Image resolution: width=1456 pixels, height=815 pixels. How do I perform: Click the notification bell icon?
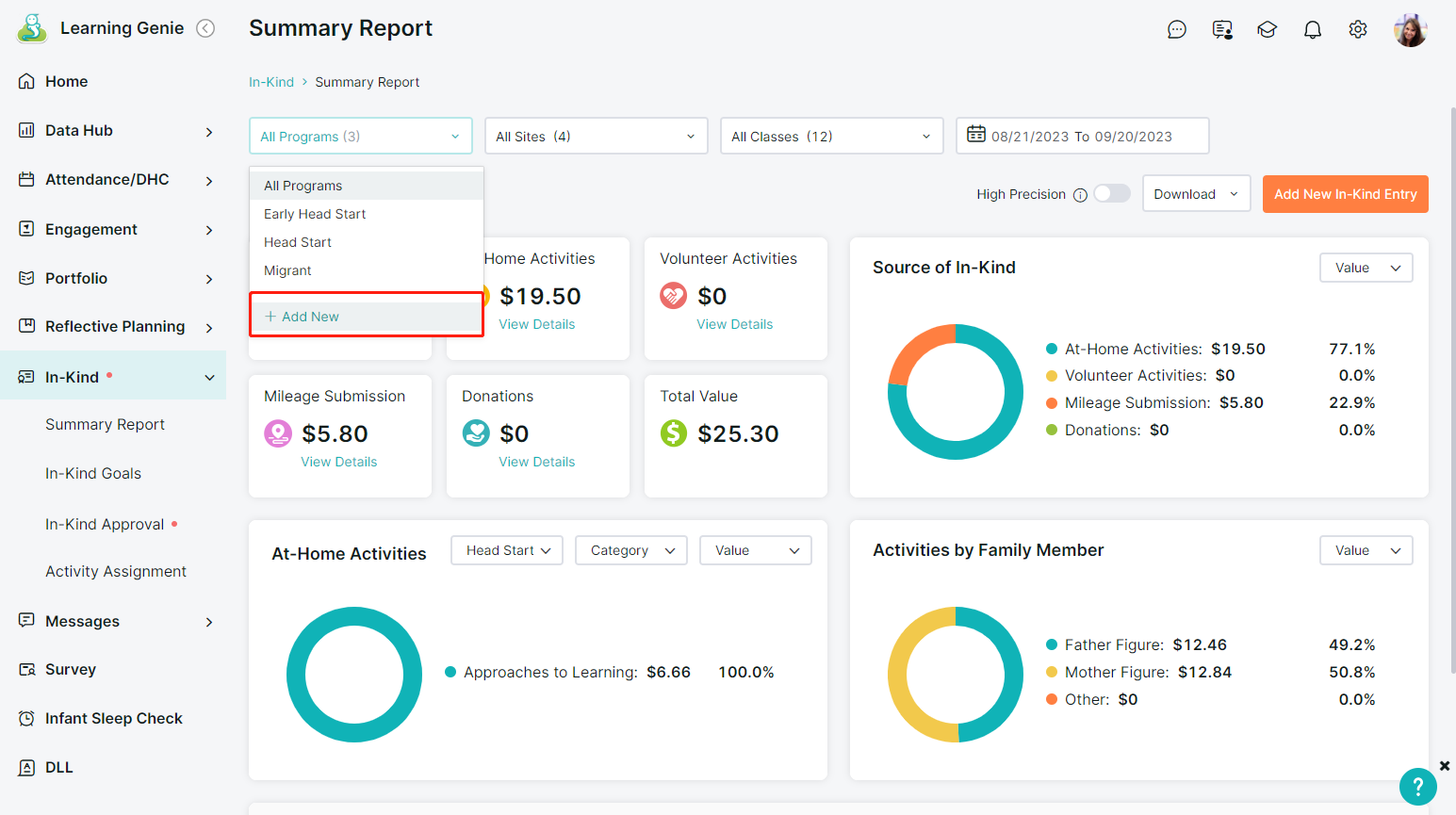(1312, 30)
